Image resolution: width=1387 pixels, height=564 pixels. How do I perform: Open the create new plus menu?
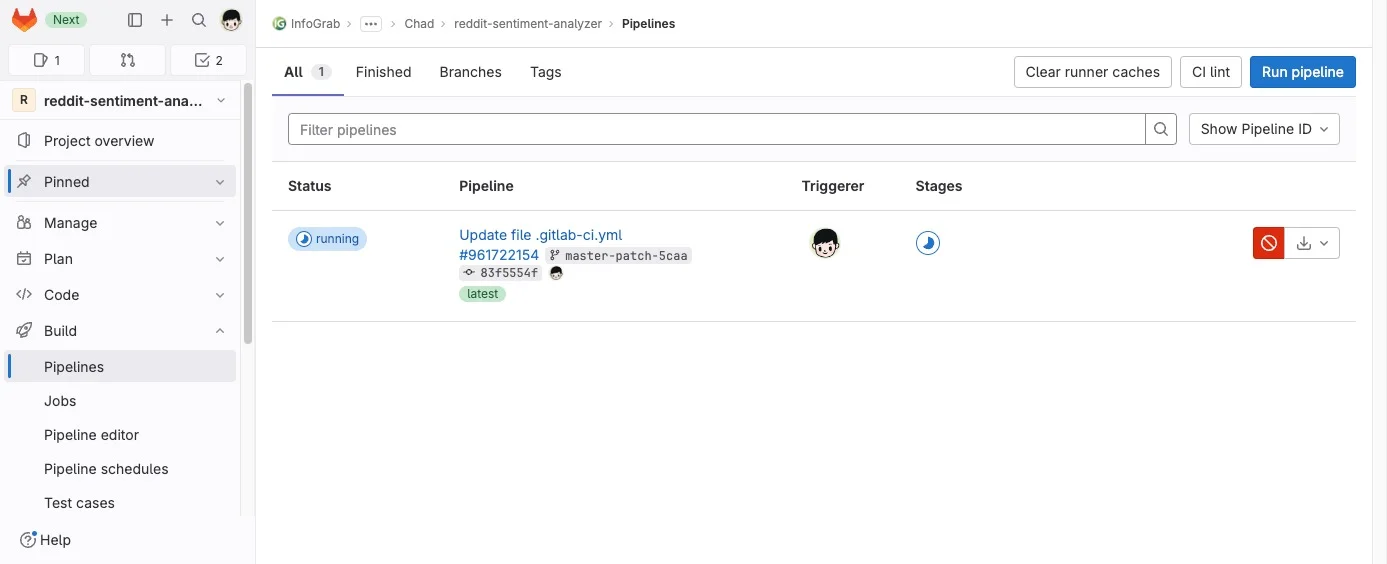point(167,20)
